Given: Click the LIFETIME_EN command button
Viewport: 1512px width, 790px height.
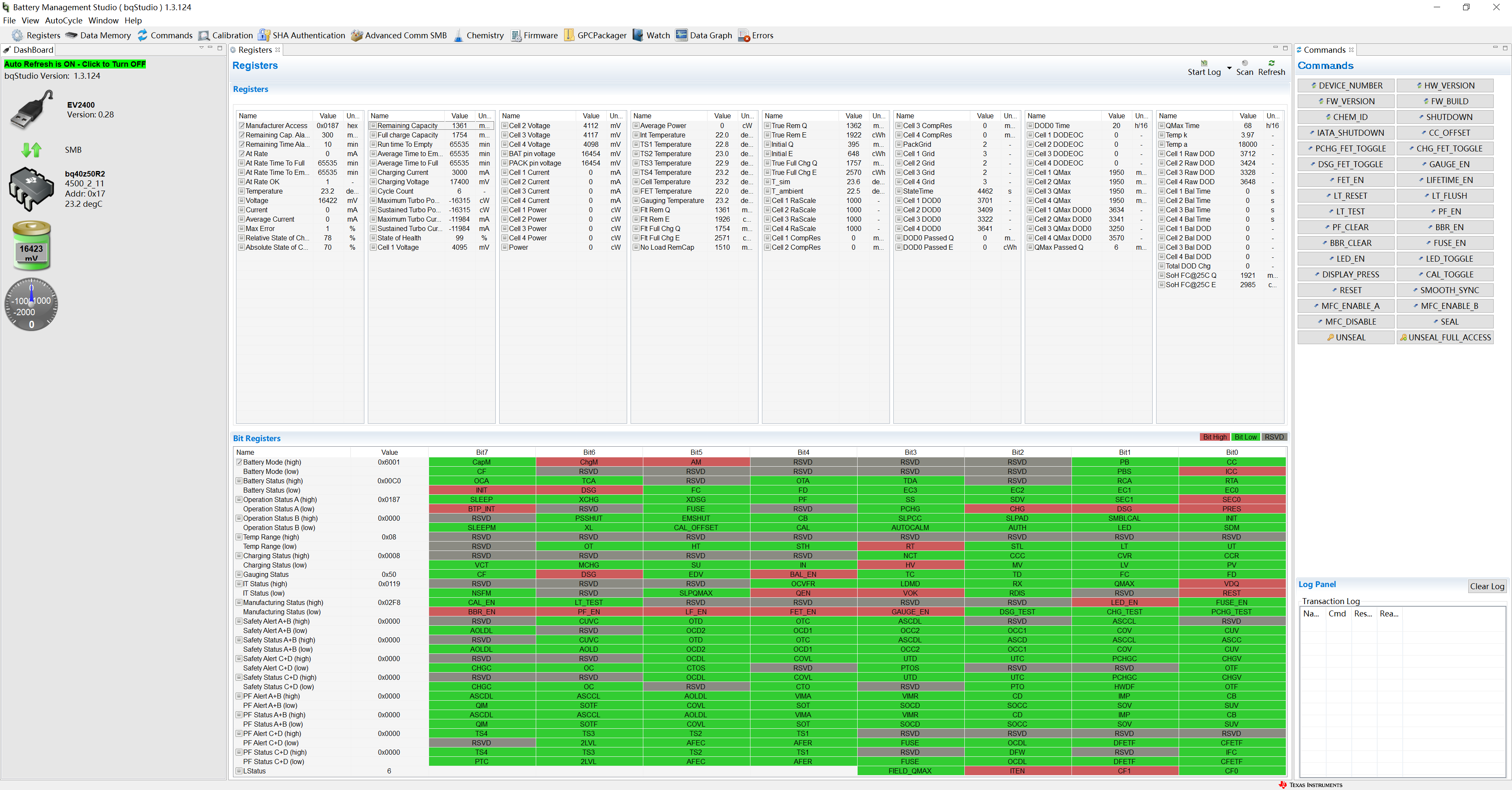Looking at the screenshot, I should pos(1445,180).
